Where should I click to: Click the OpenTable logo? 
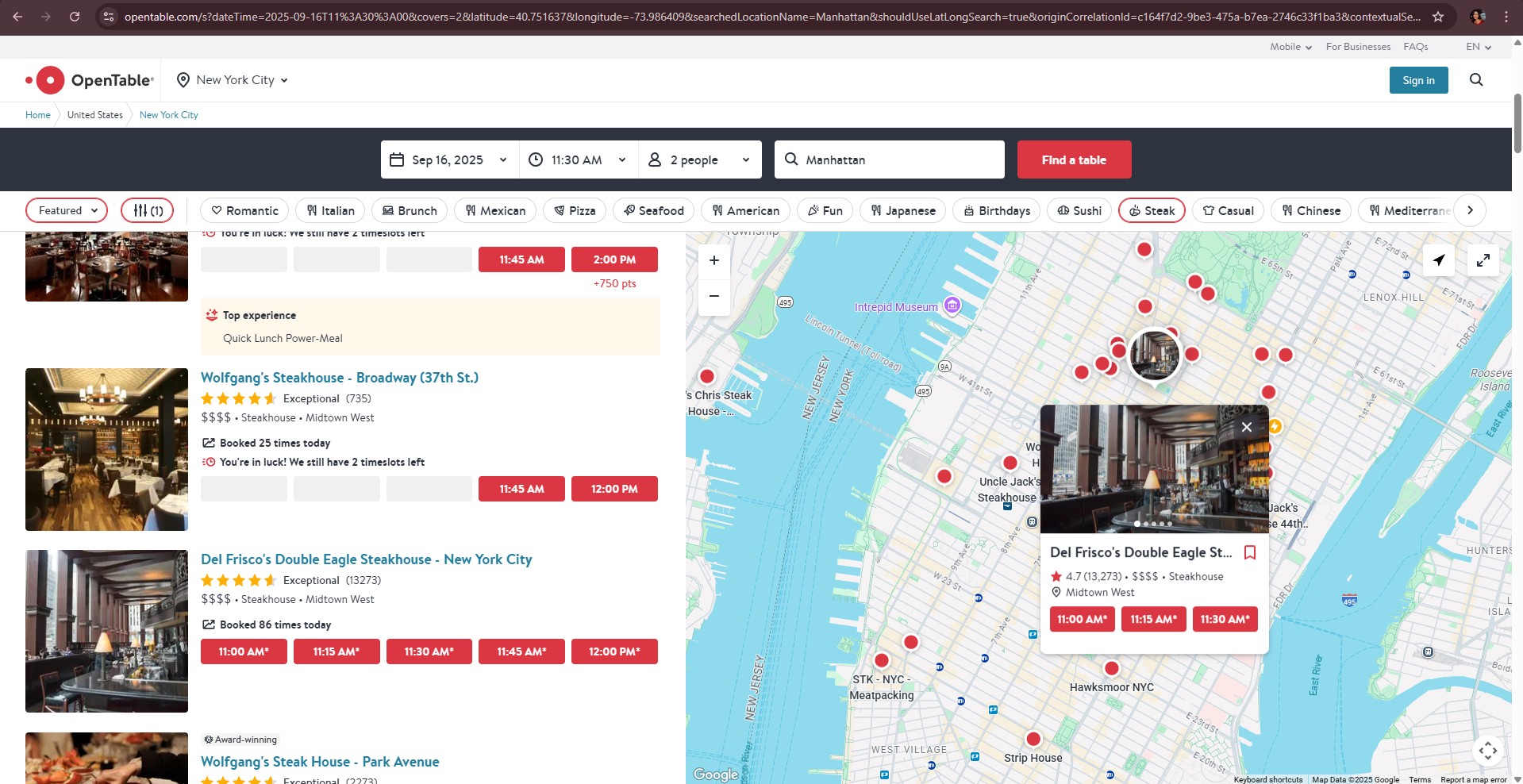click(90, 80)
